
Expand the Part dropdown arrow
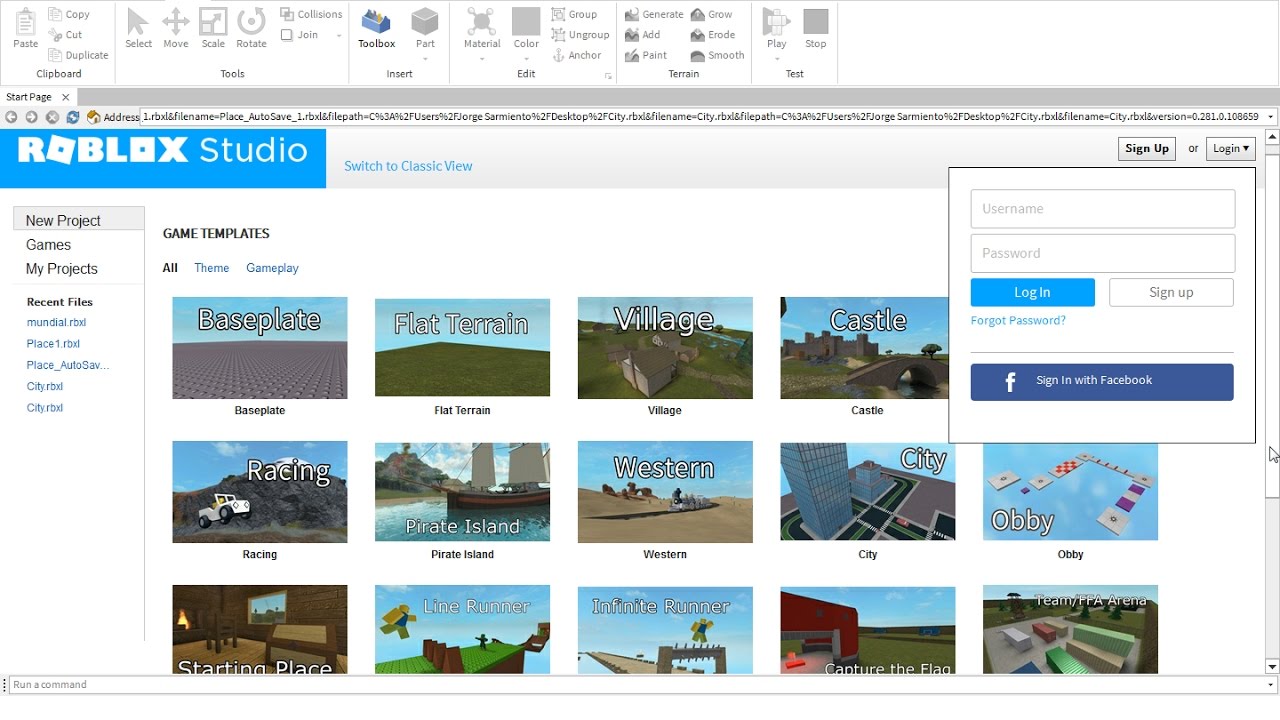pyautogui.click(x=425, y=59)
